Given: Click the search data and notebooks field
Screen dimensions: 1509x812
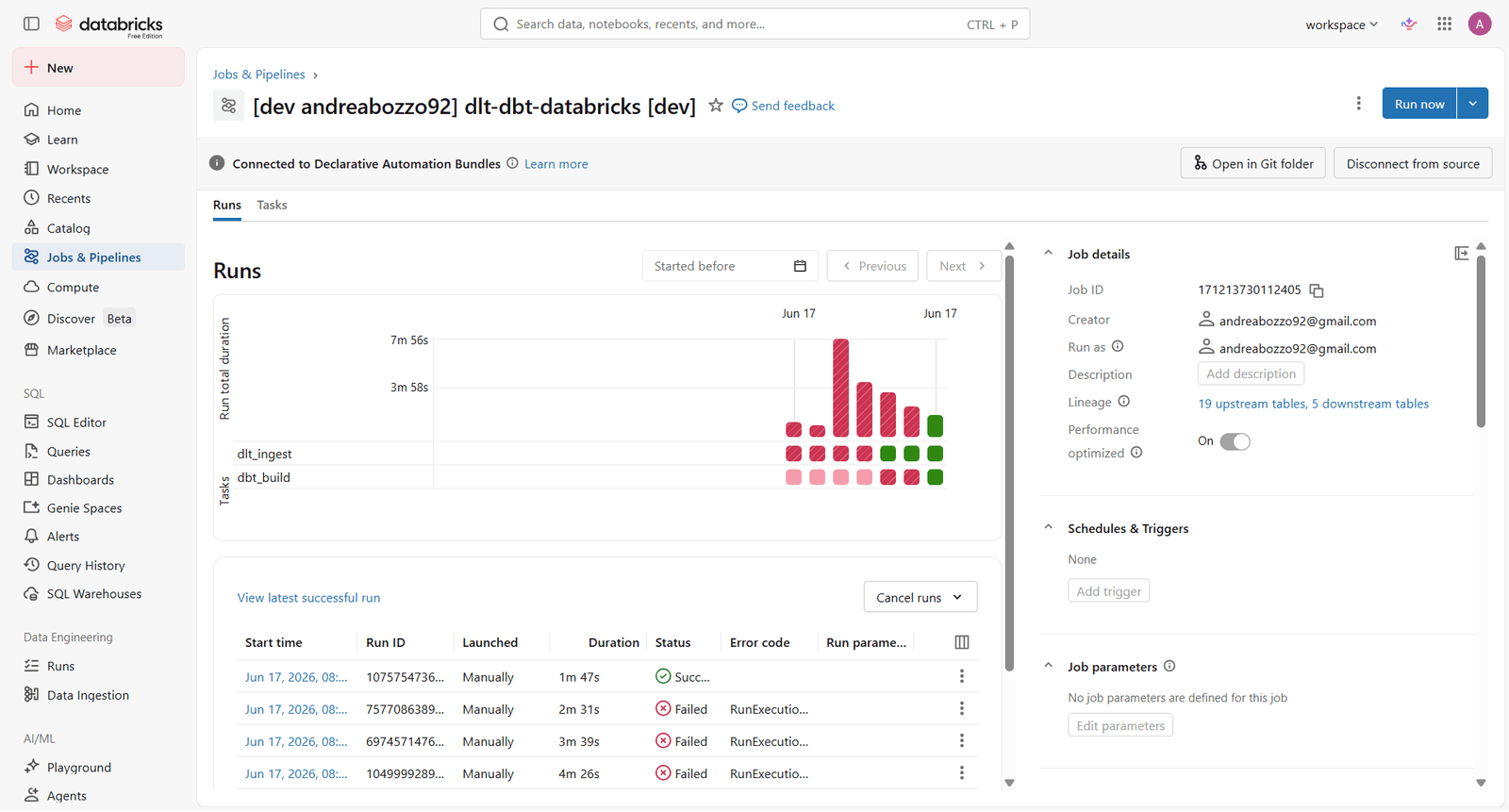Looking at the screenshot, I should point(754,25).
